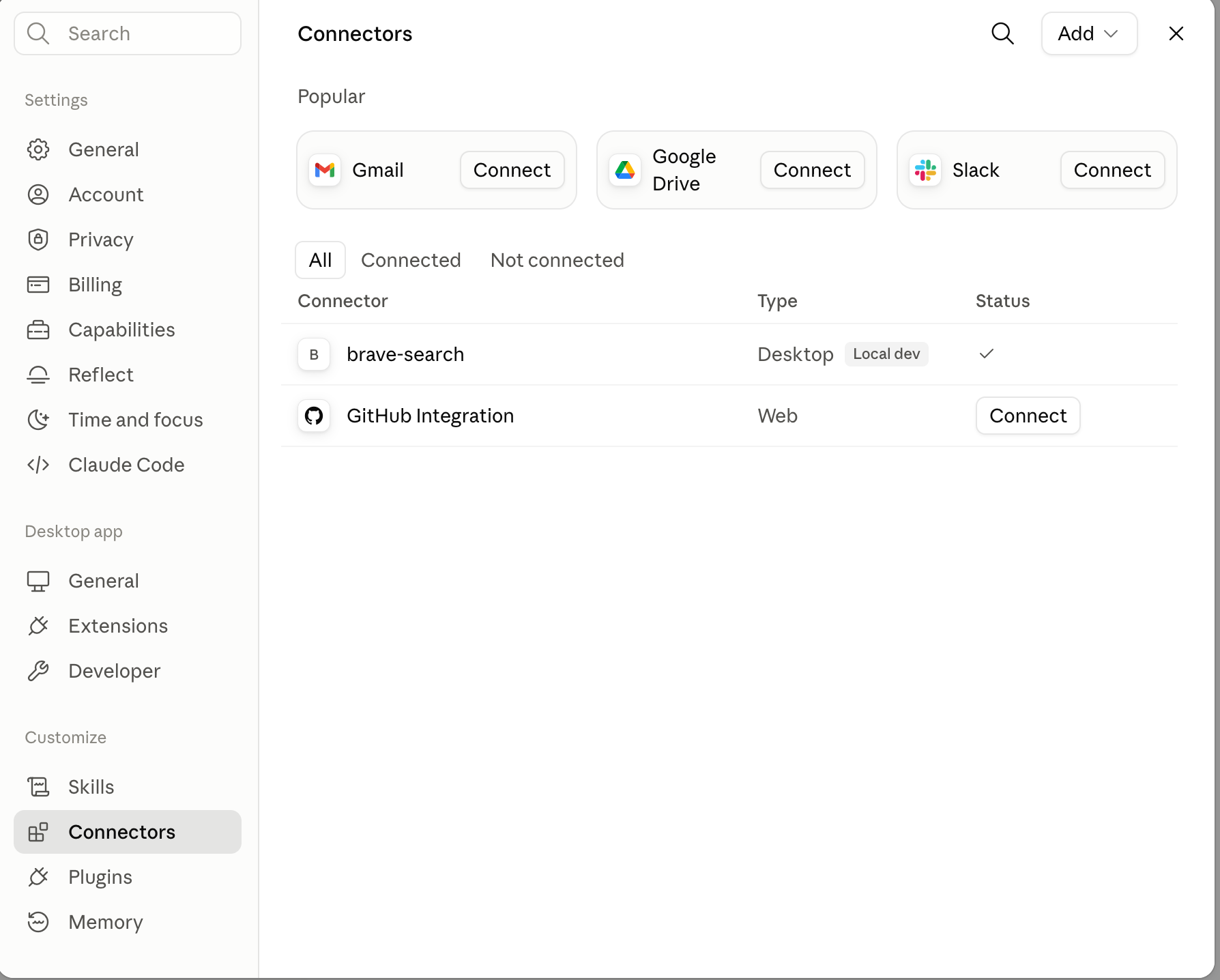Click the Desktop app General monitor icon
Screen dimensions: 1220x980
pyautogui.click(x=38, y=581)
